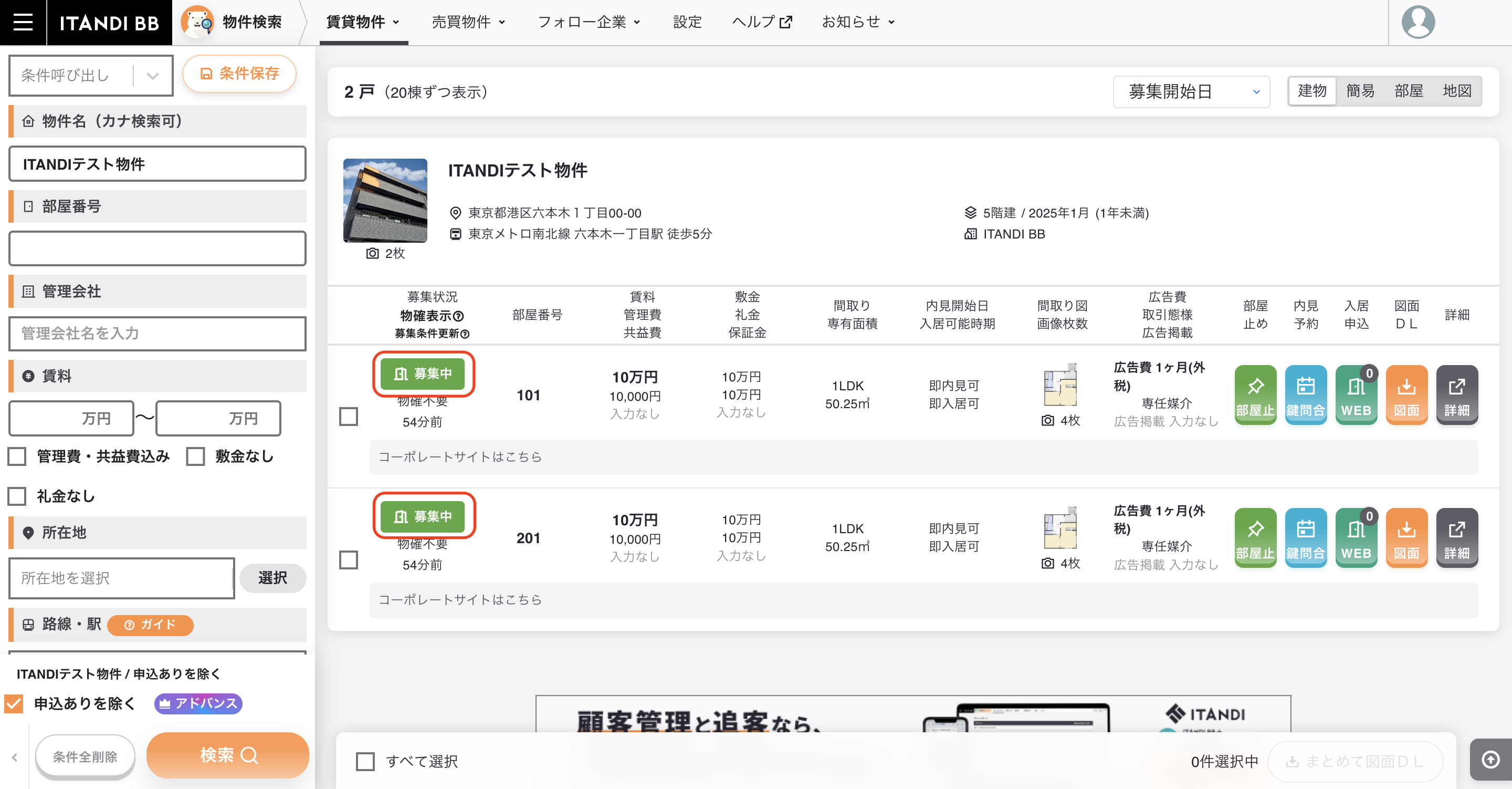
Task: Click the scroll-to-top arrow button
Action: (x=1490, y=760)
